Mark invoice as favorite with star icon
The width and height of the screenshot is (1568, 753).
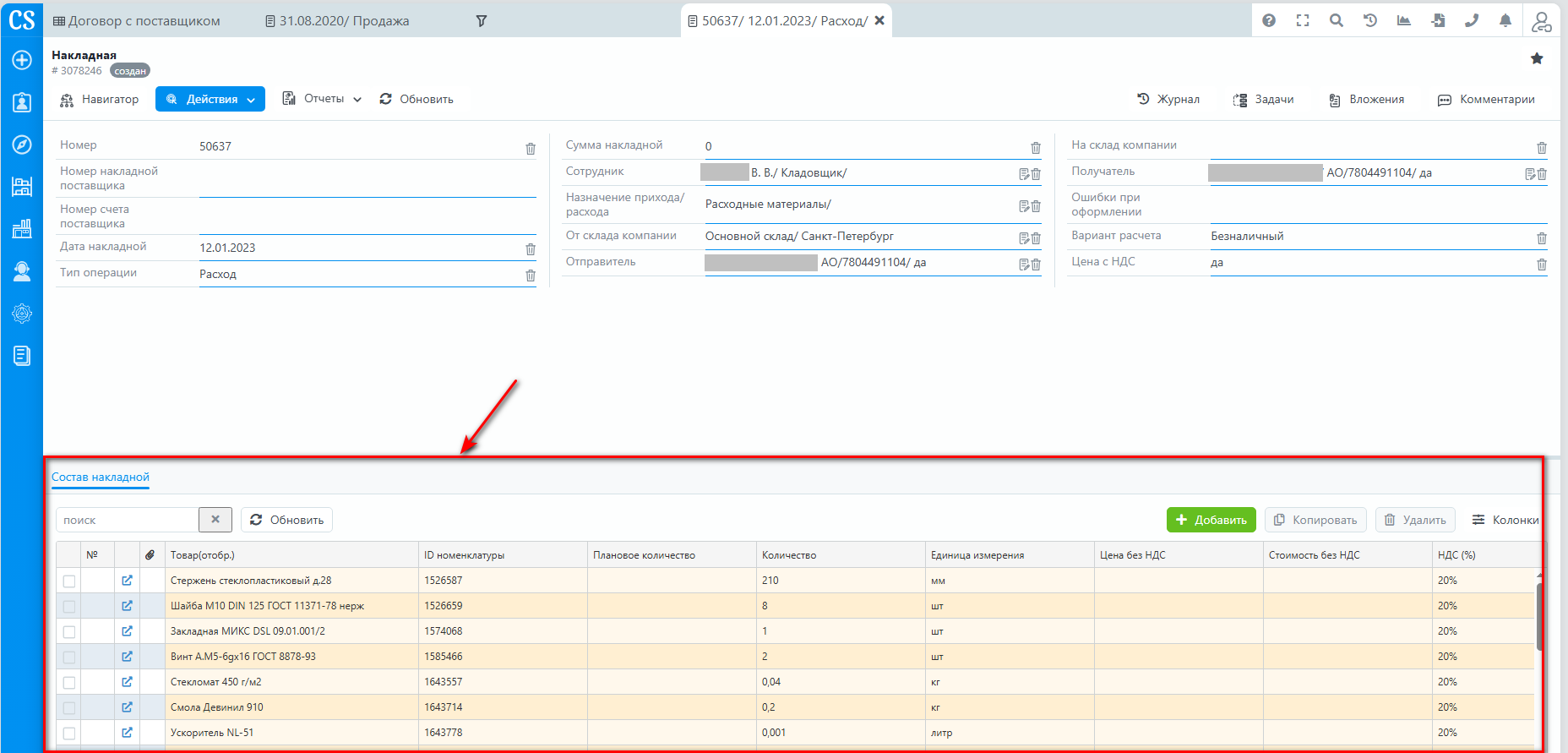(x=1537, y=58)
